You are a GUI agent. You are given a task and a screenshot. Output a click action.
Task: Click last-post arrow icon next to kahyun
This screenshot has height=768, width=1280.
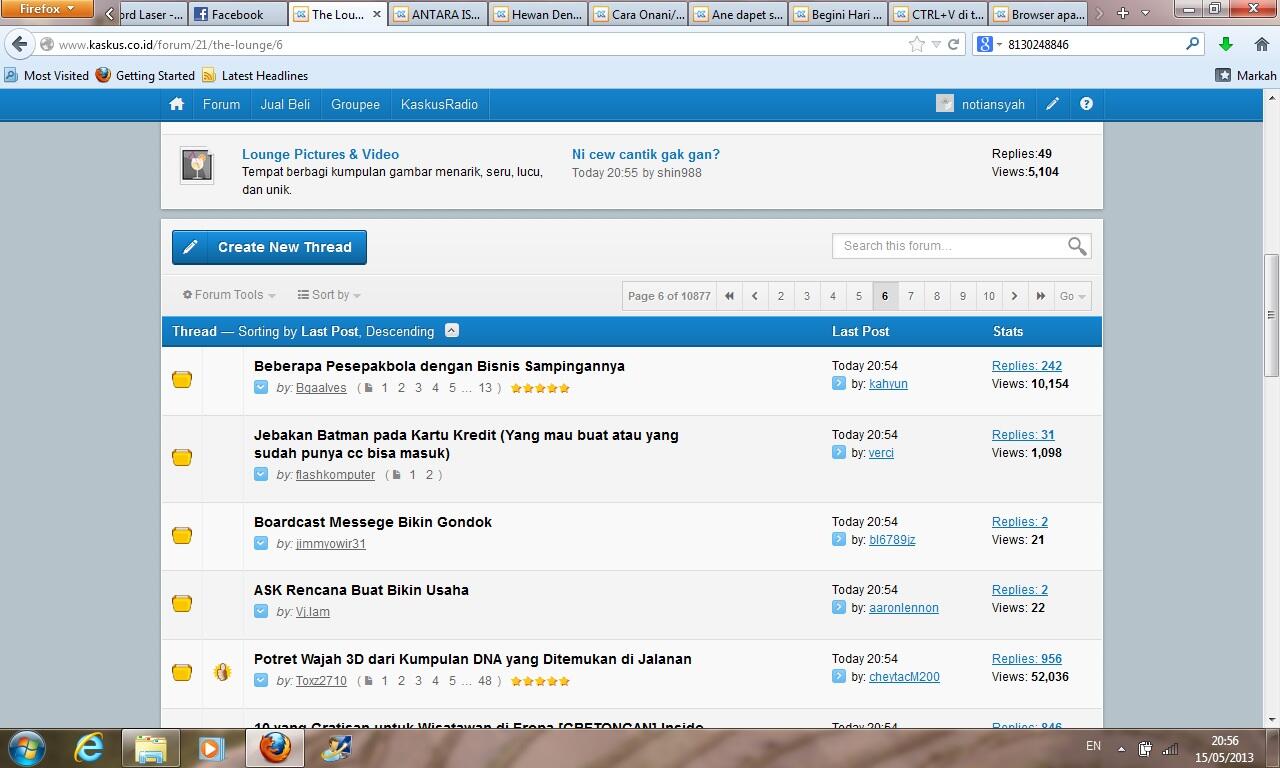tap(839, 383)
